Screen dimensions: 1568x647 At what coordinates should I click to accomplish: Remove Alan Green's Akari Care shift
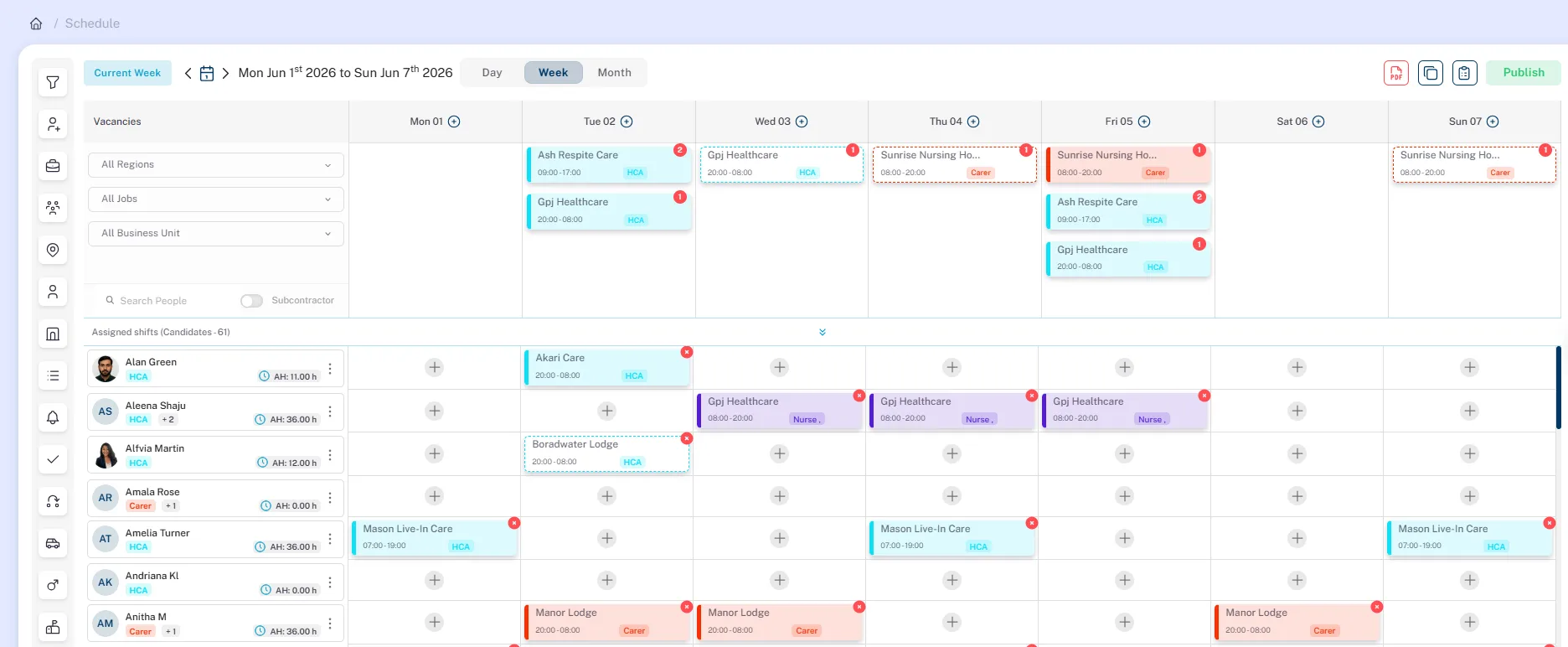[x=687, y=352]
